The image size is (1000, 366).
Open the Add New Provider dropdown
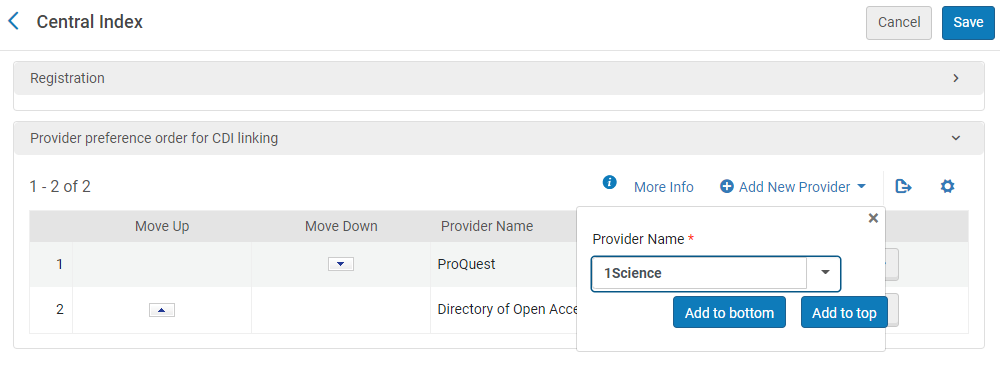click(793, 187)
